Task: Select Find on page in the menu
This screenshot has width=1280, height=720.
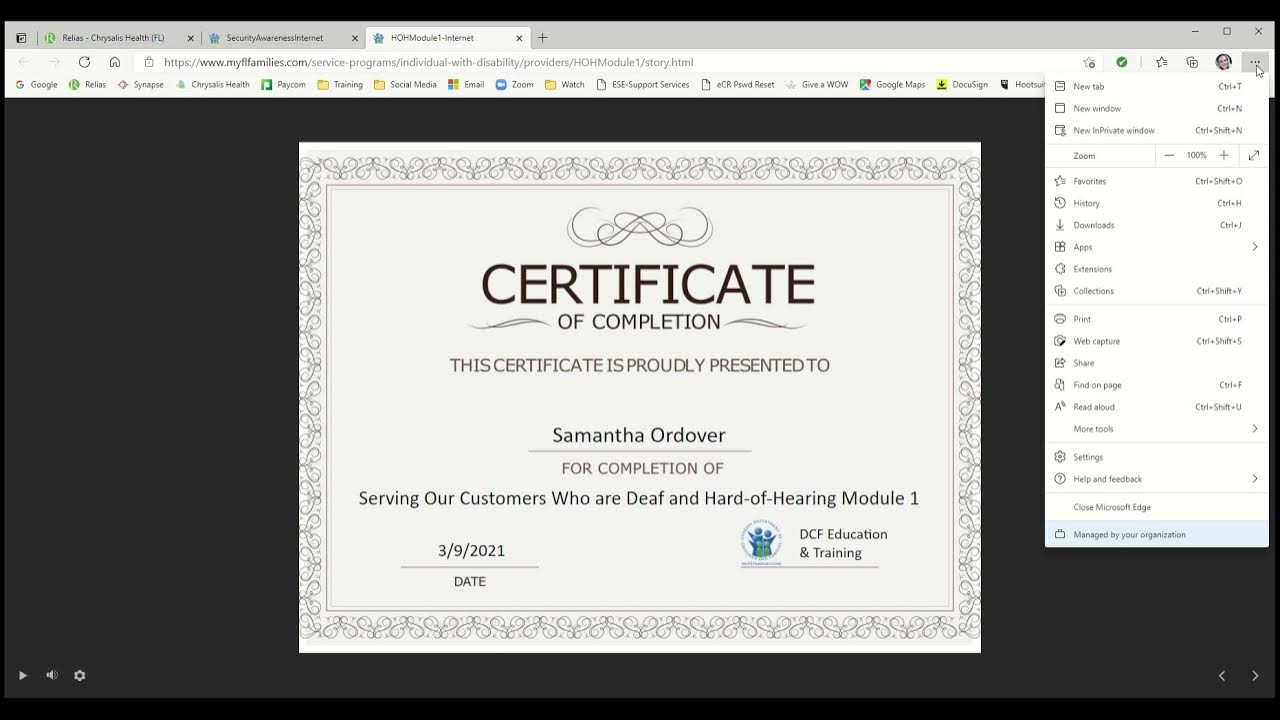Action: point(1157,386)
